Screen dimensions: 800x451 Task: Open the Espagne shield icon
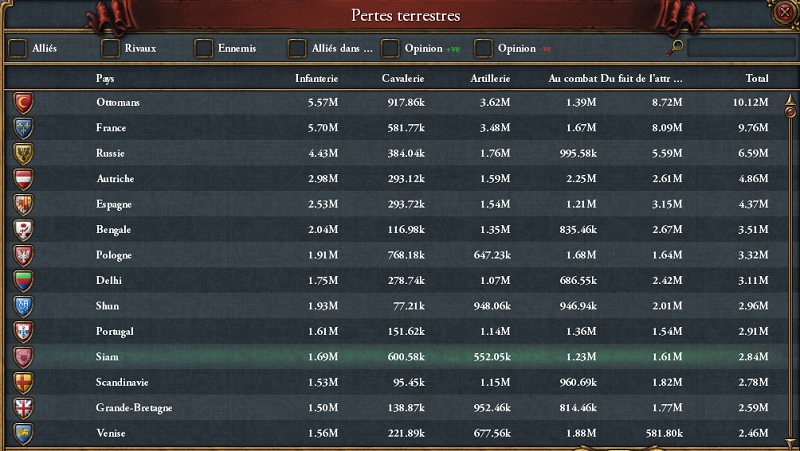(x=23, y=205)
